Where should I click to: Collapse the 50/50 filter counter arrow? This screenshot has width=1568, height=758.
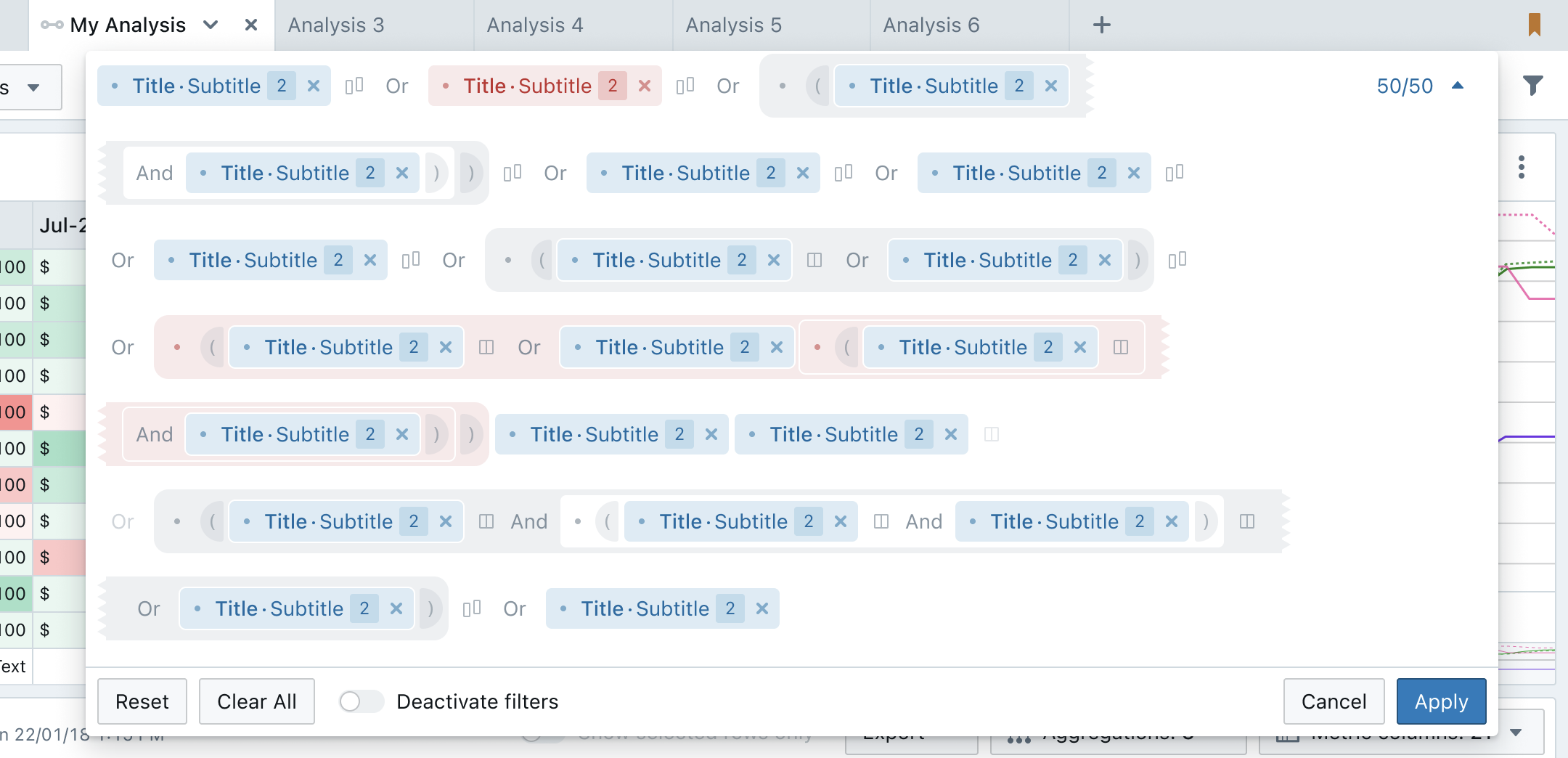coord(1457,86)
